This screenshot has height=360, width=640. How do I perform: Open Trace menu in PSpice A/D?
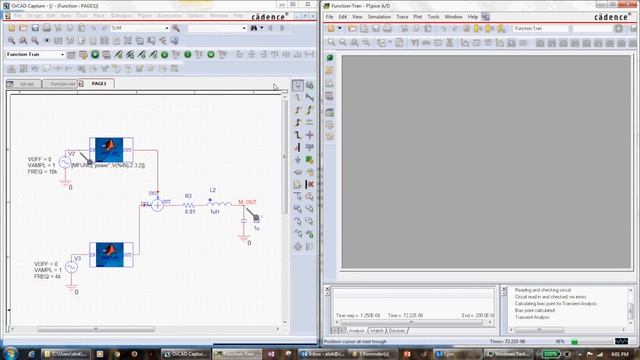402,17
